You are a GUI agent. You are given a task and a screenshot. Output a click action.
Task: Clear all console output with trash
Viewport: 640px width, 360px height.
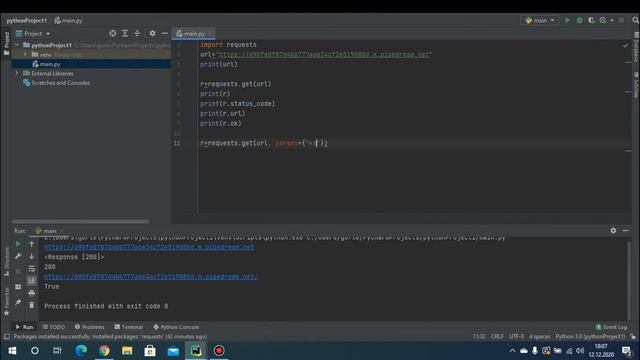click(x=31, y=305)
